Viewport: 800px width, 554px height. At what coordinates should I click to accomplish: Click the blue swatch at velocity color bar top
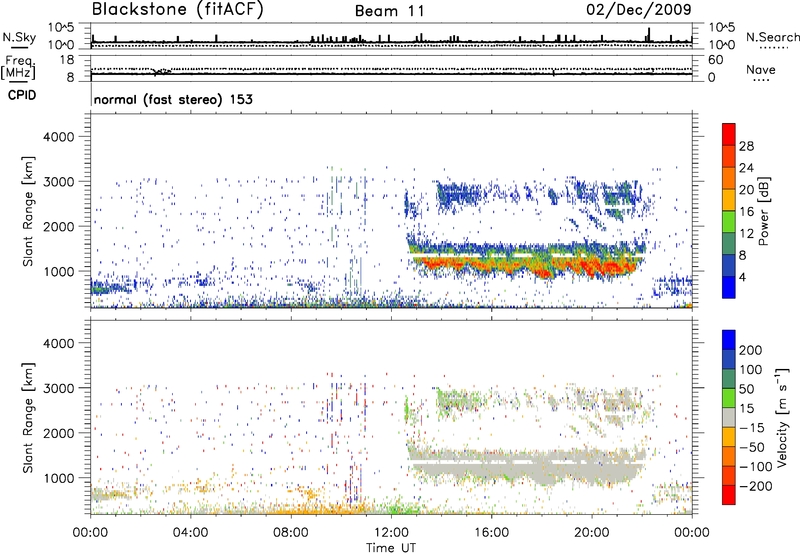pos(729,340)
